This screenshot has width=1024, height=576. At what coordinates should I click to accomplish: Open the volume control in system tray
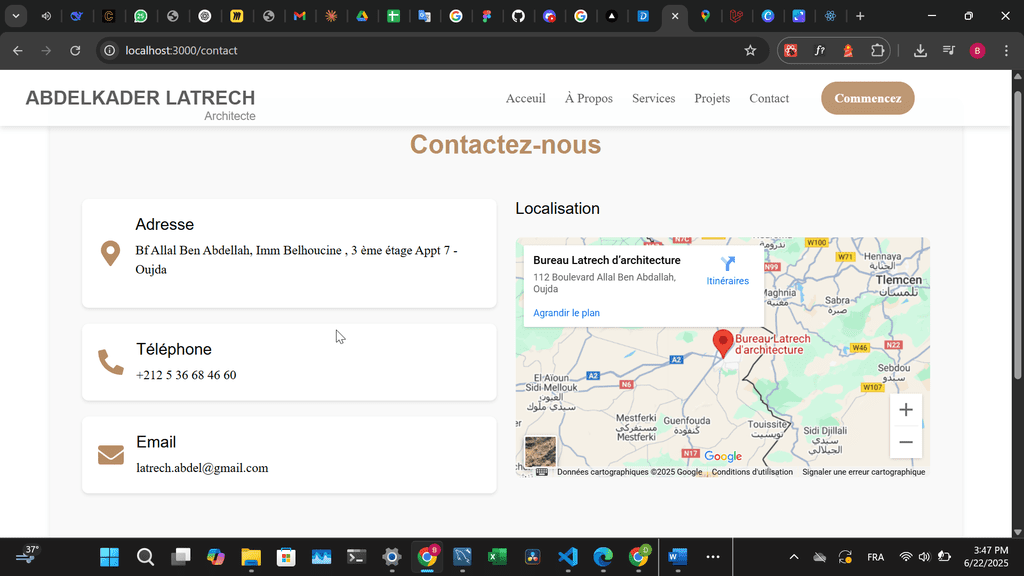point(923,556)
